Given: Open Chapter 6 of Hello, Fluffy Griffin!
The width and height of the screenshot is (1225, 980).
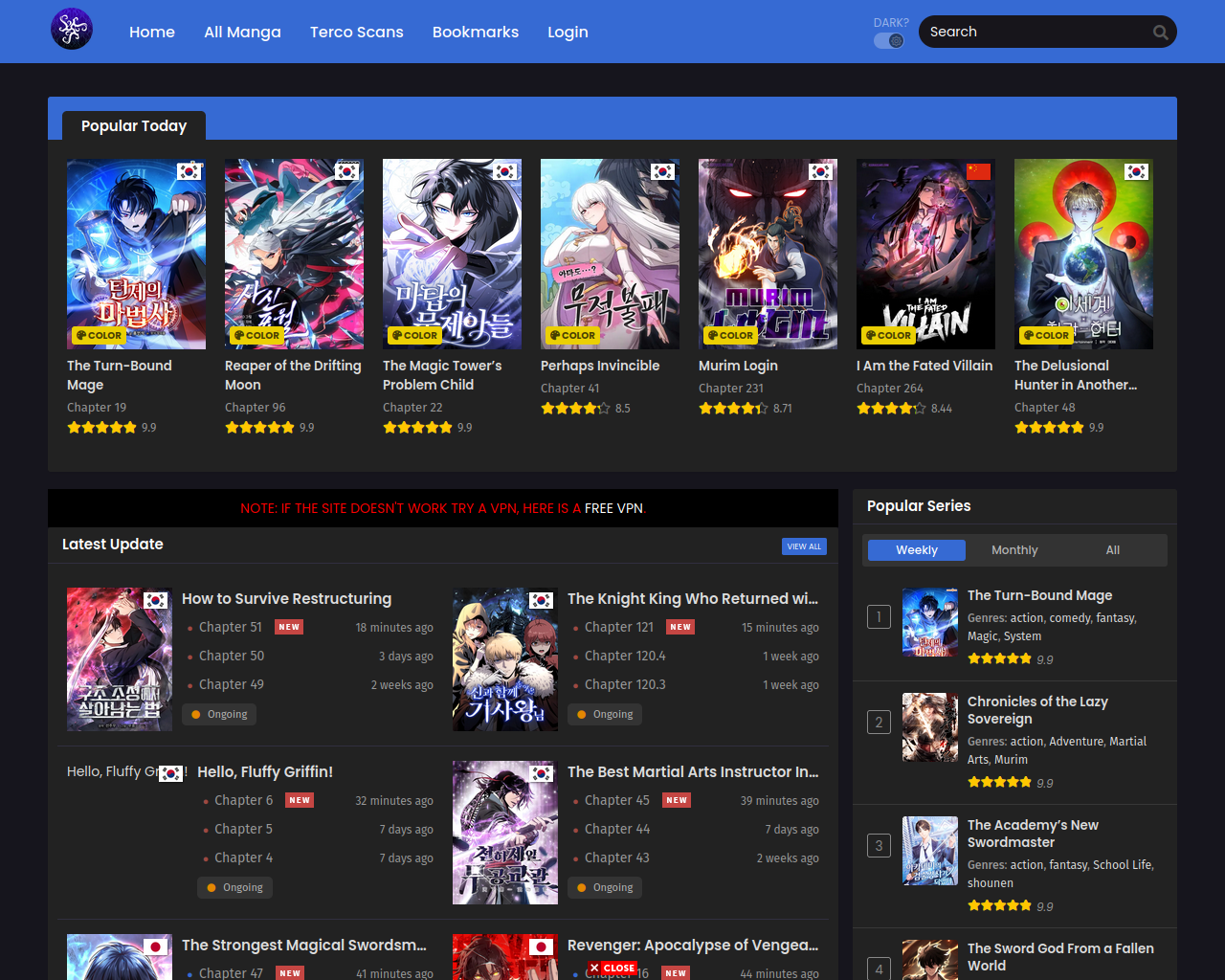Looking at the screenshot, I should click(x=243, y=800).
